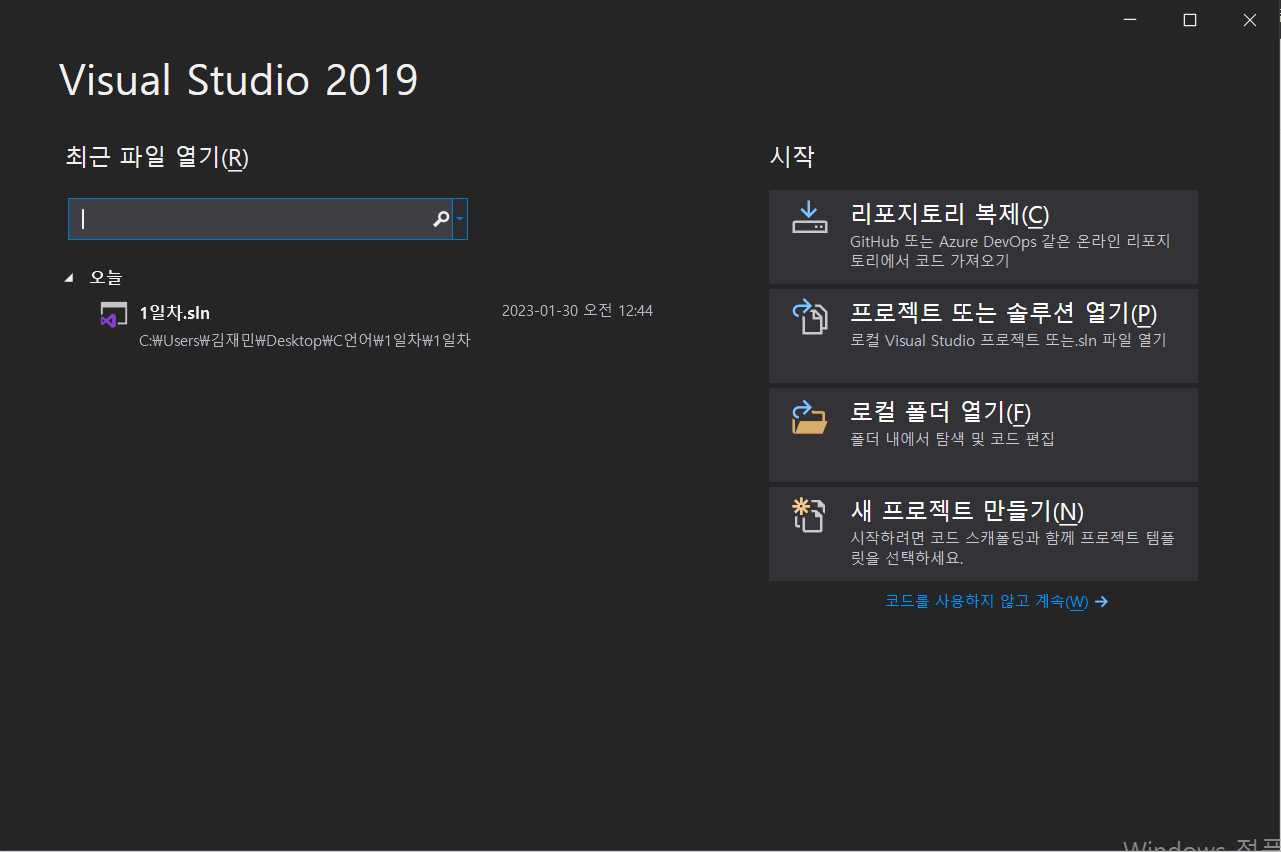Screen dimensions: 1281x852
Task: Click the 로컬 폴더 열기(F) button title
Action: pos(940,412)
